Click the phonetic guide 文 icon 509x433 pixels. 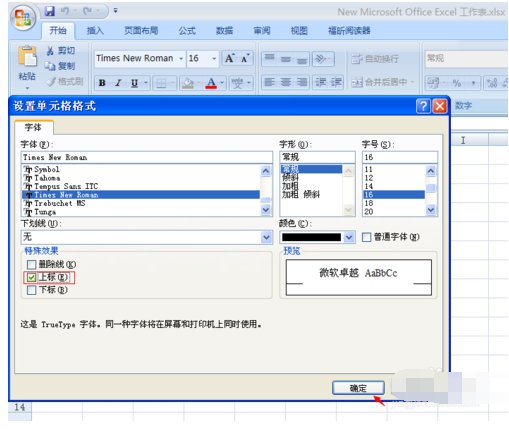pos(237,83)
